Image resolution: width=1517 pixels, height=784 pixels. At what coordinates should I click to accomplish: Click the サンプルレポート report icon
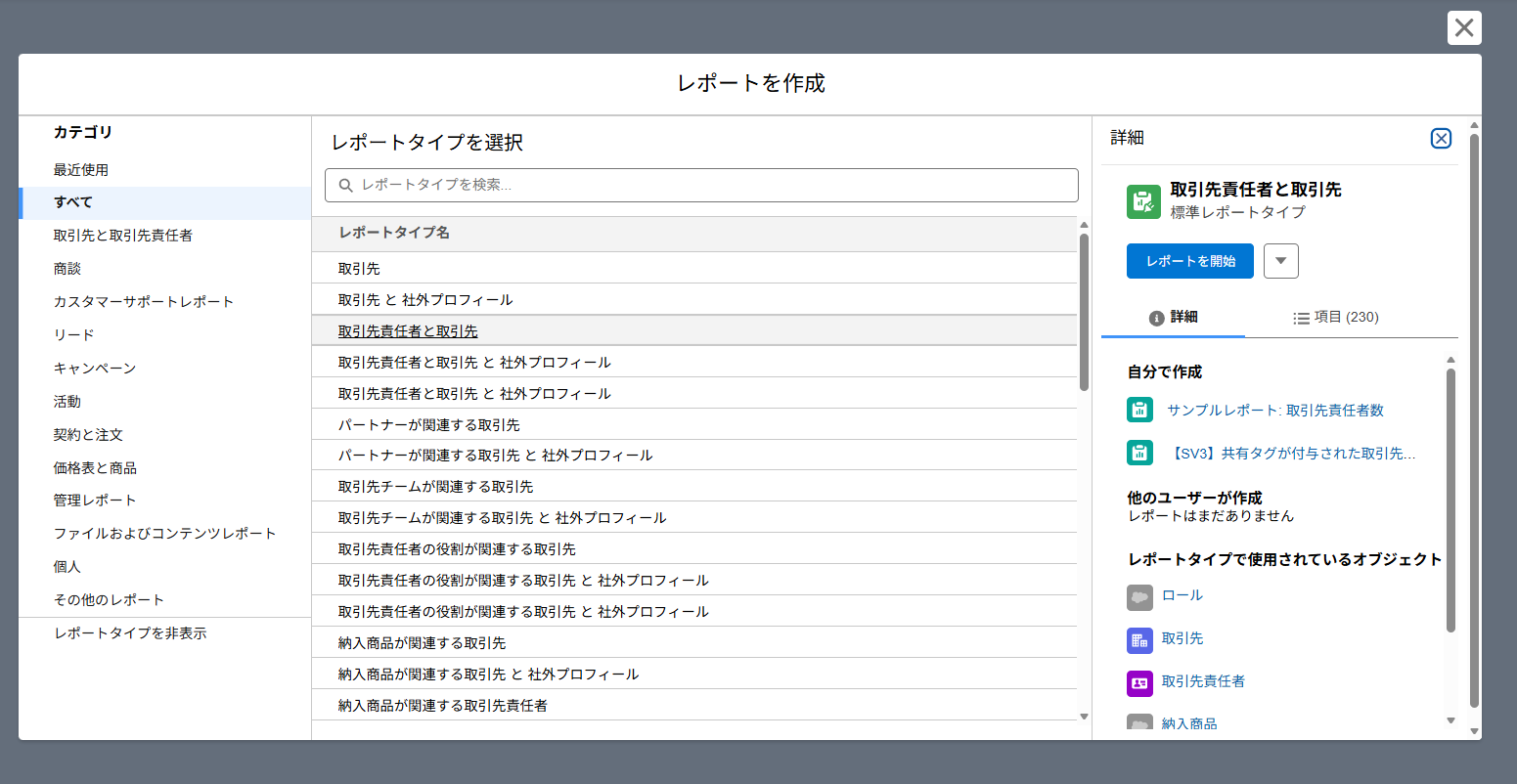(1139, 411)
